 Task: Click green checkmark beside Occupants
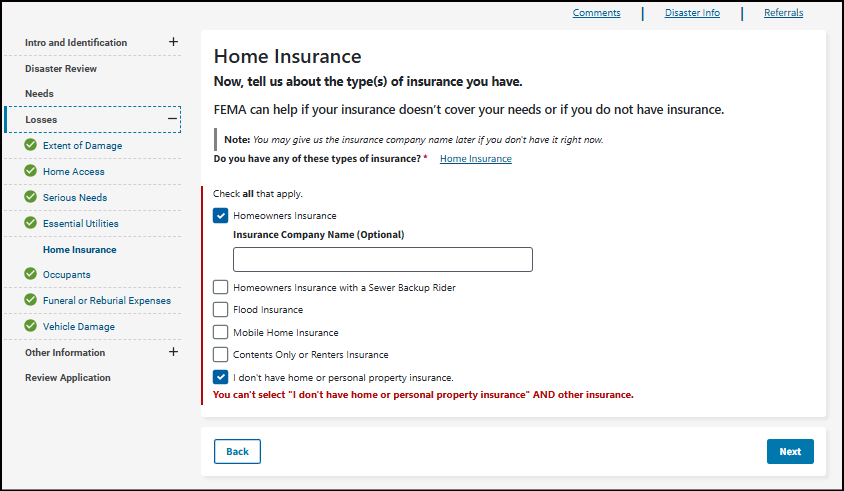click(x=31, y=275)
